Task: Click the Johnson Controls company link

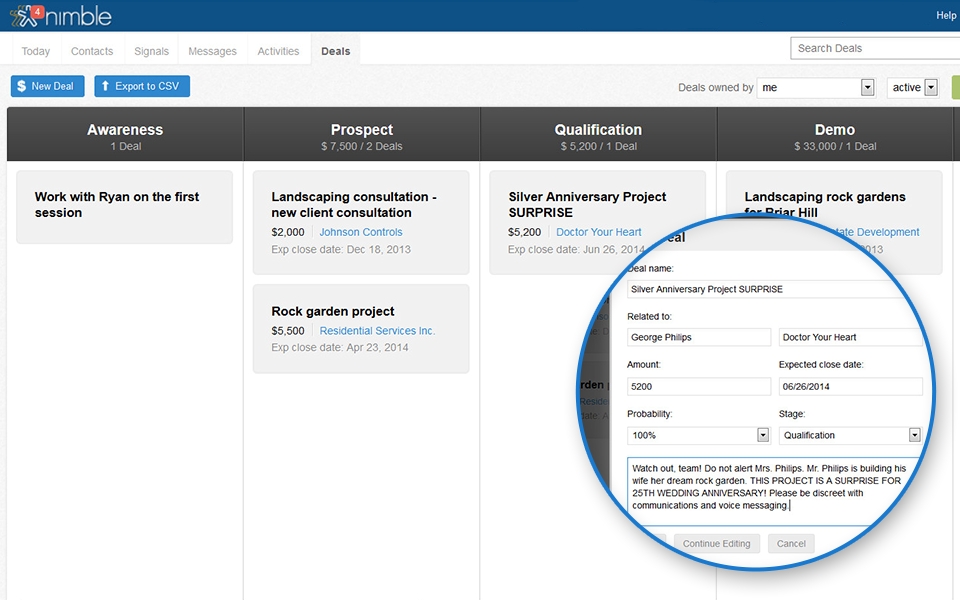Action: (x=360, y=232)
